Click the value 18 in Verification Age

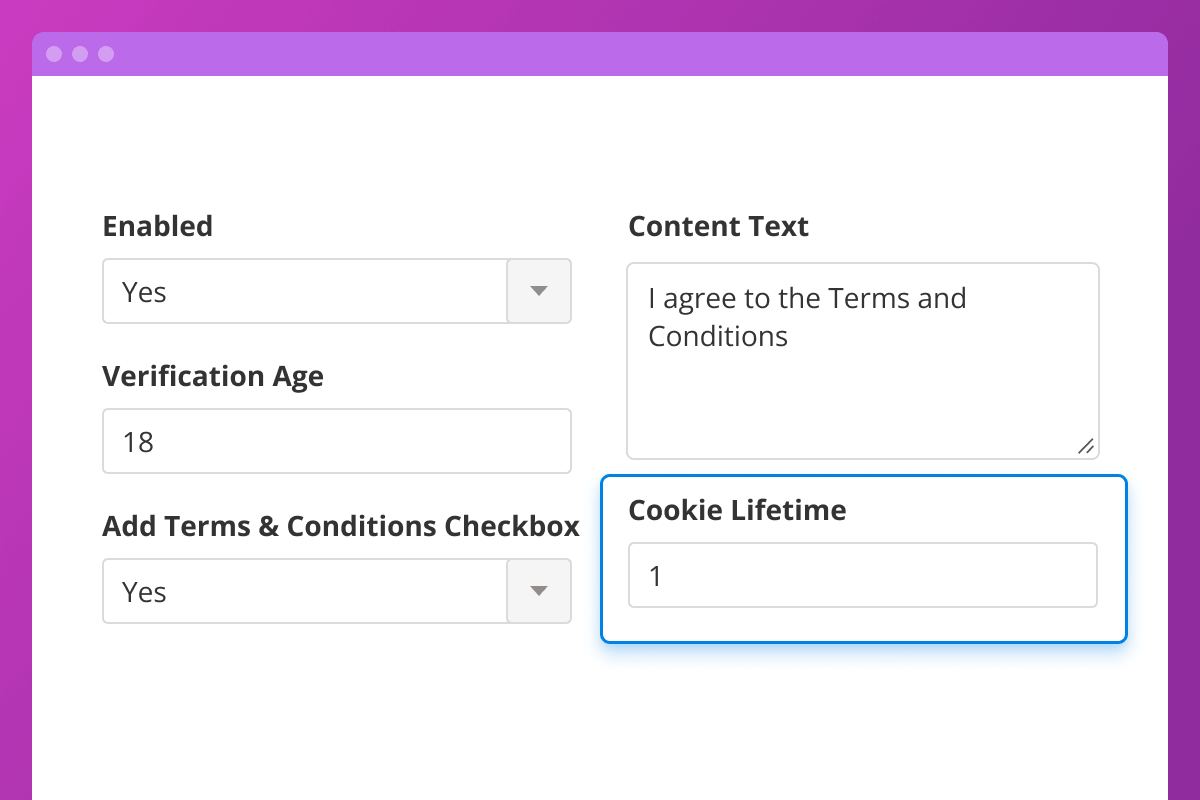point(138,441)
